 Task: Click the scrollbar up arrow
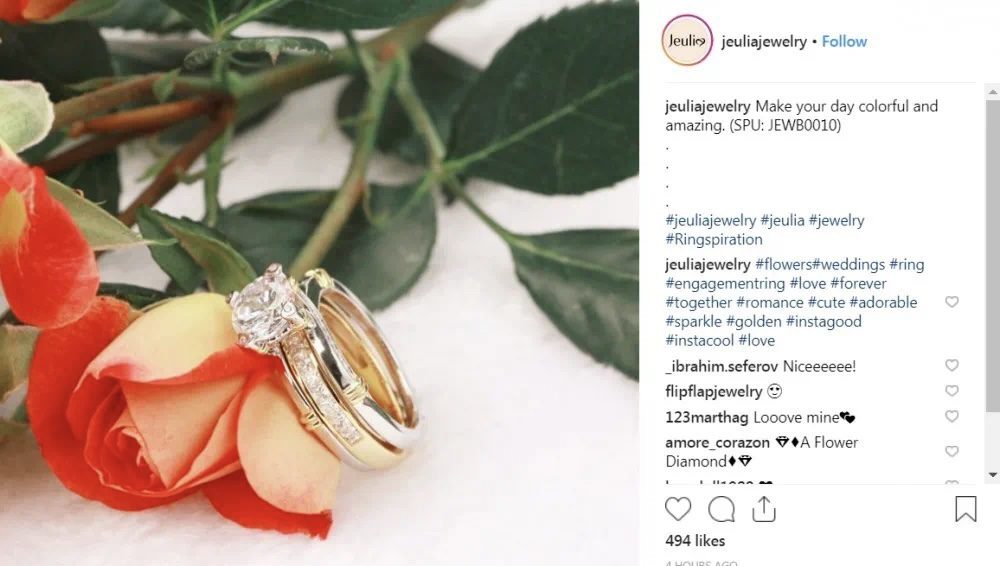992,93
